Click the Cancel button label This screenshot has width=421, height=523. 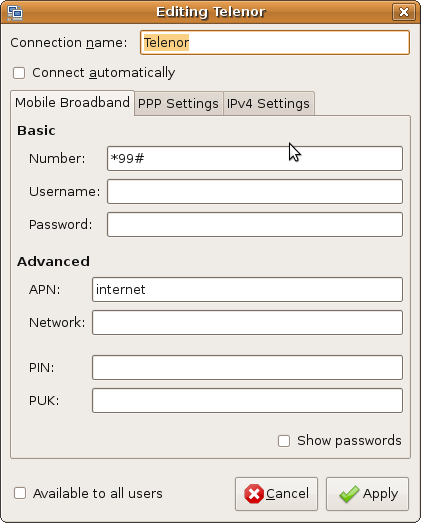(287, 494)
